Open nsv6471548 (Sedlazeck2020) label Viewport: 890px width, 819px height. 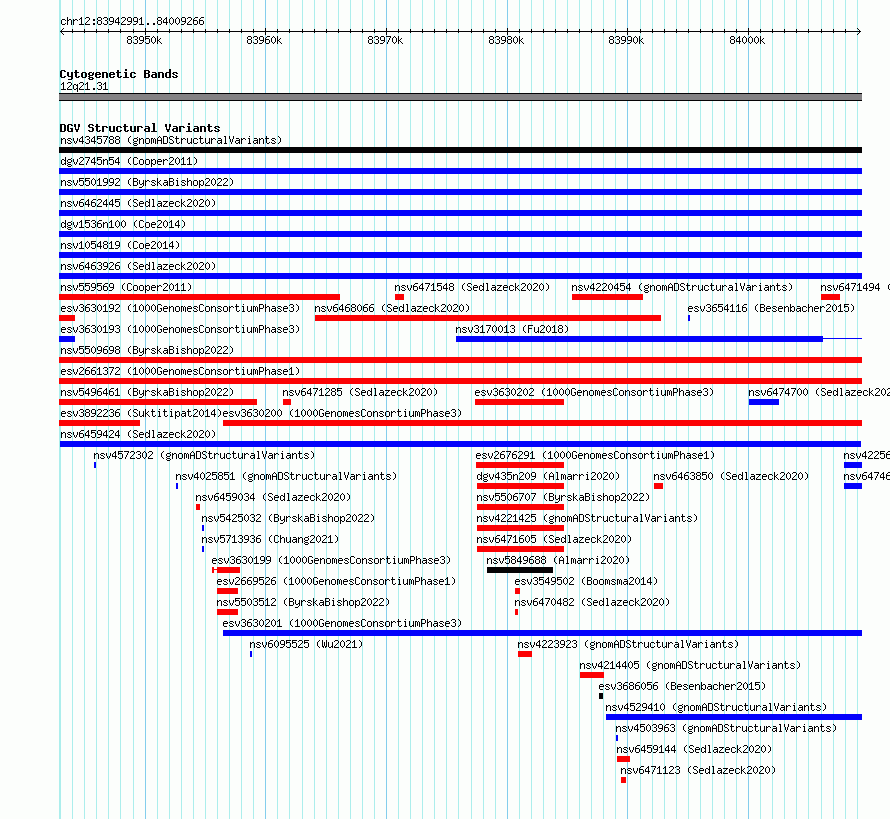pos(472,287)
